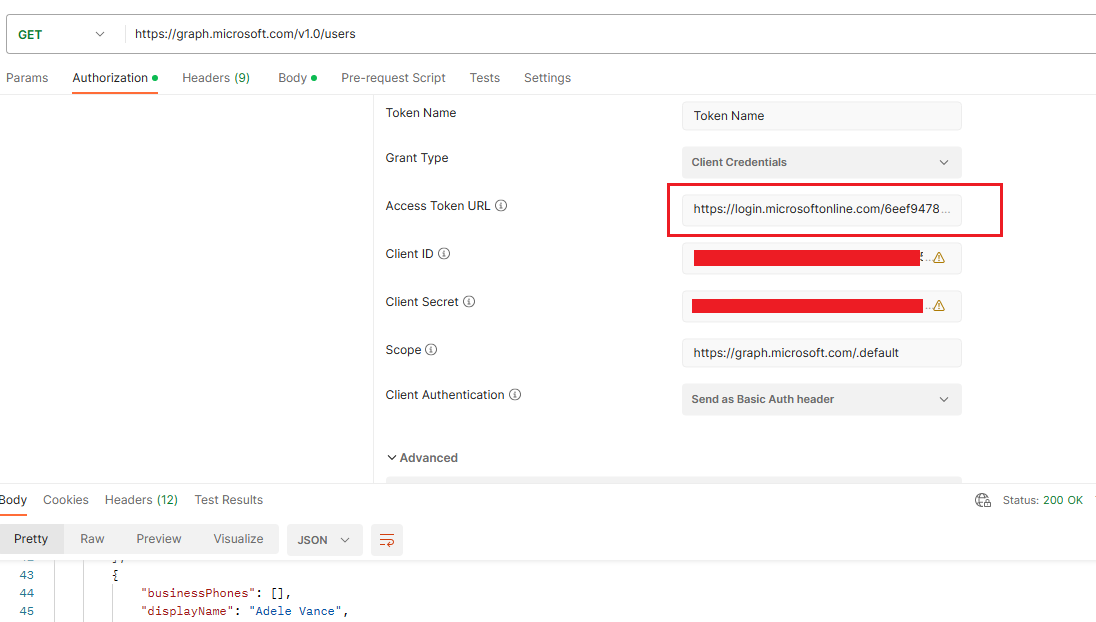Screen dimensions: 1096x622
Task: Click the Access Token URL info icon
Action: [501, 205]
